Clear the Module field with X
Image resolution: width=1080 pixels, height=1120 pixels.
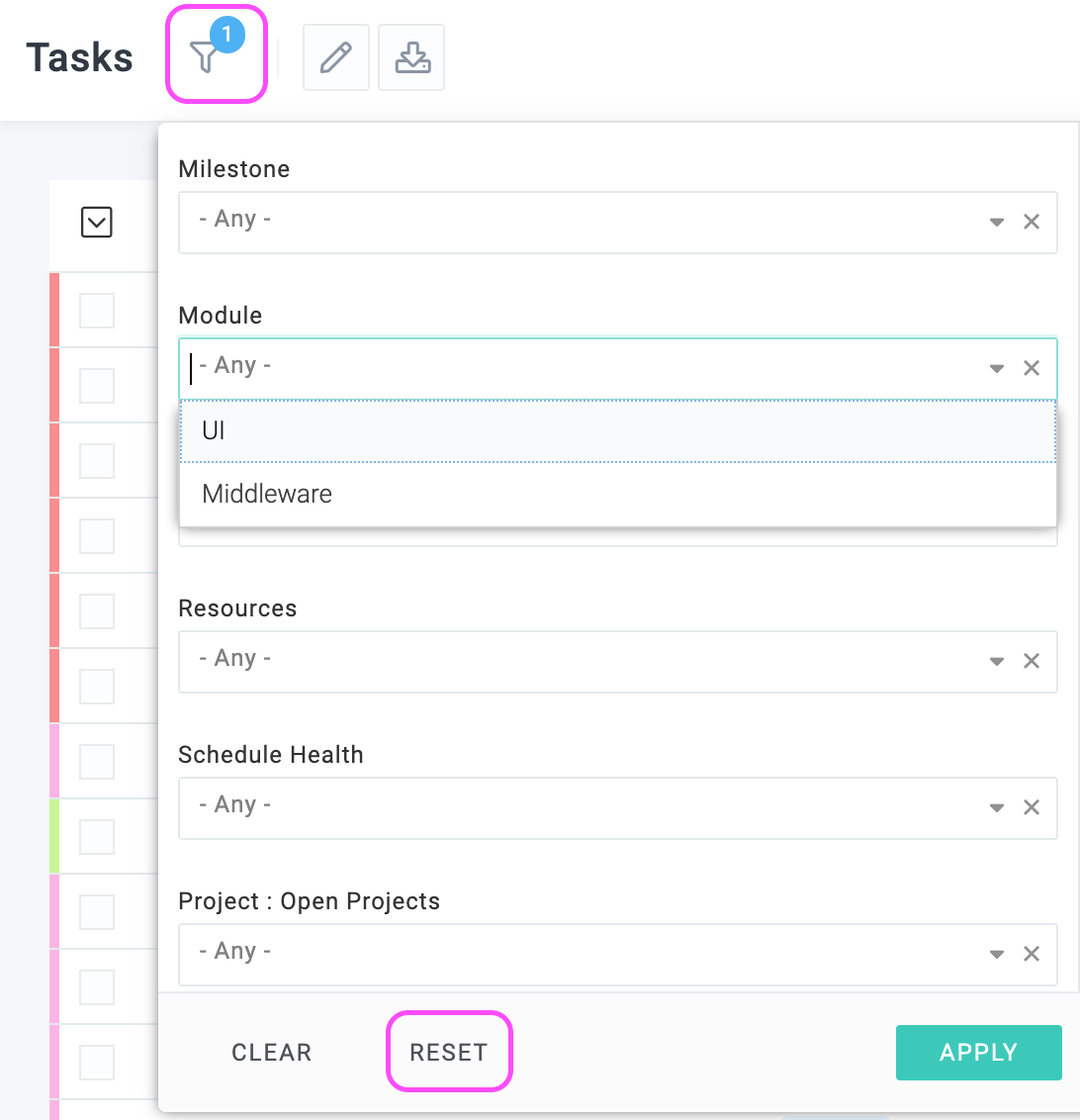tap(1032, 368)
